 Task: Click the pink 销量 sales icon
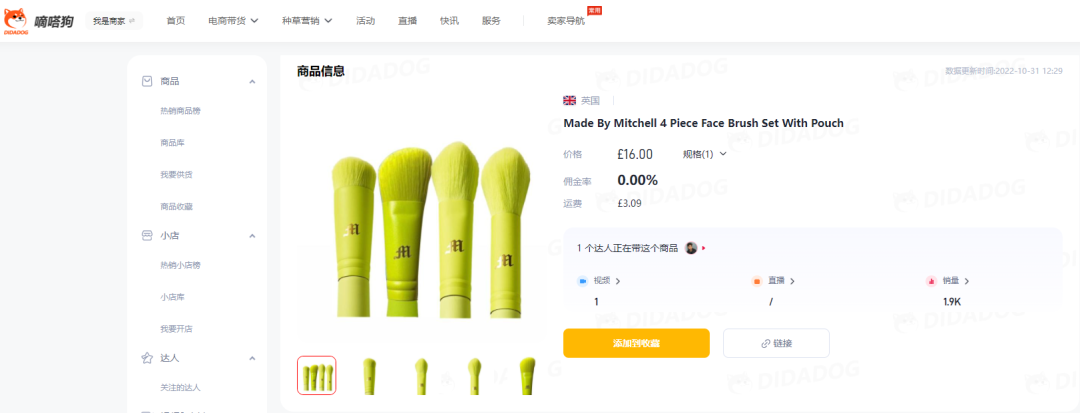point(931,281)
